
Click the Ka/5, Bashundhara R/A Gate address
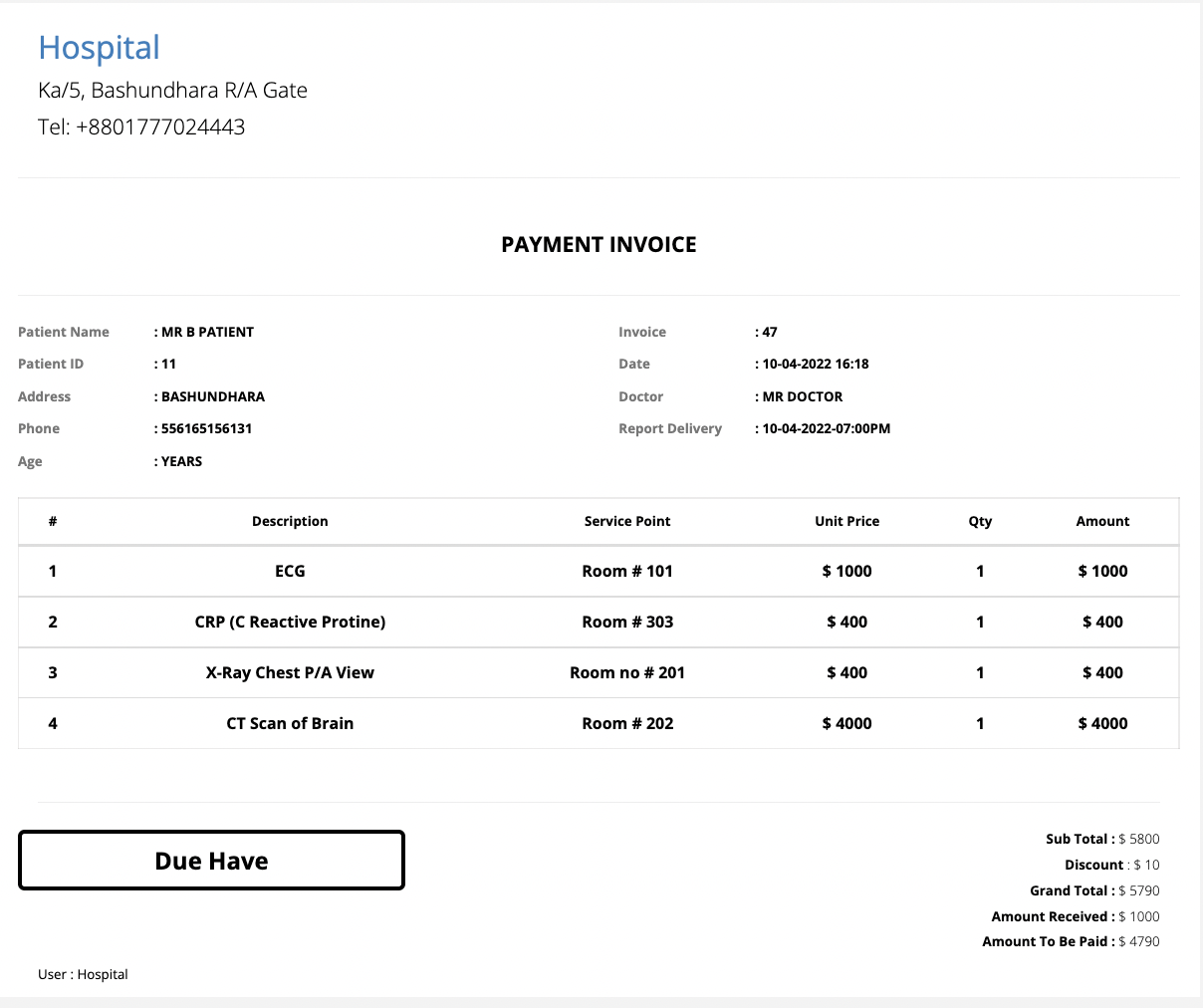[172, 91]
